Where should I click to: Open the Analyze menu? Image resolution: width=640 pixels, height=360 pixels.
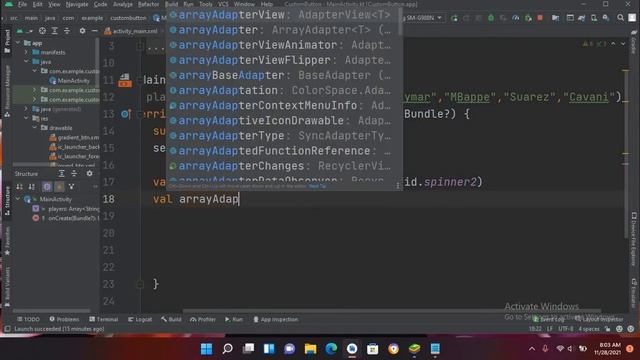click(122, 4)
